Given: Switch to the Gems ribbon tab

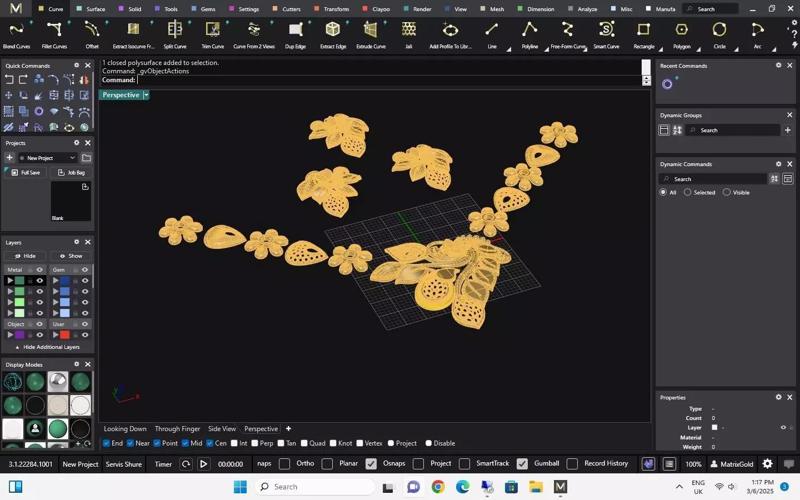Looking at the screenshot, I should click(204, 9).
